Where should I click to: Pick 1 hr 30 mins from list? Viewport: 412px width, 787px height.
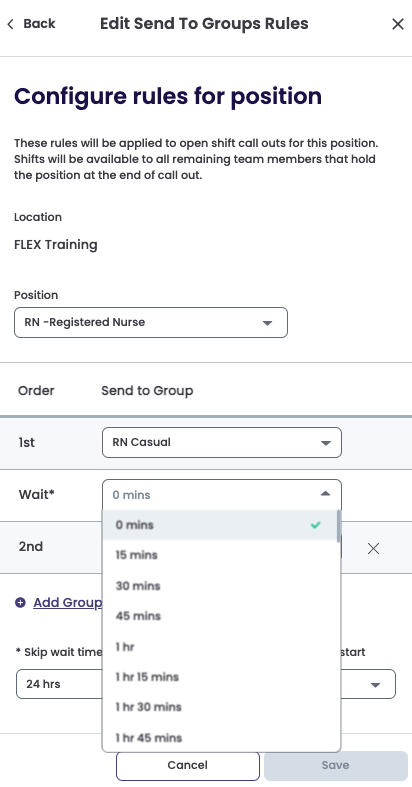pos(221,707)
